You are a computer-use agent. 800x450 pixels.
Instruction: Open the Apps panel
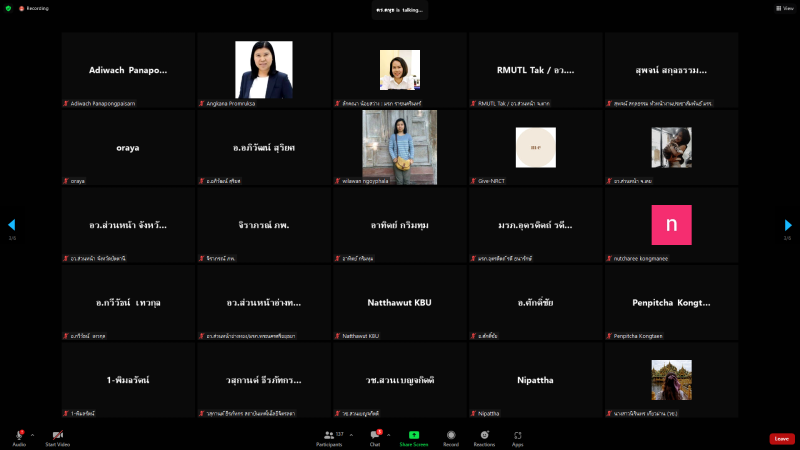[x=518, y=435]
